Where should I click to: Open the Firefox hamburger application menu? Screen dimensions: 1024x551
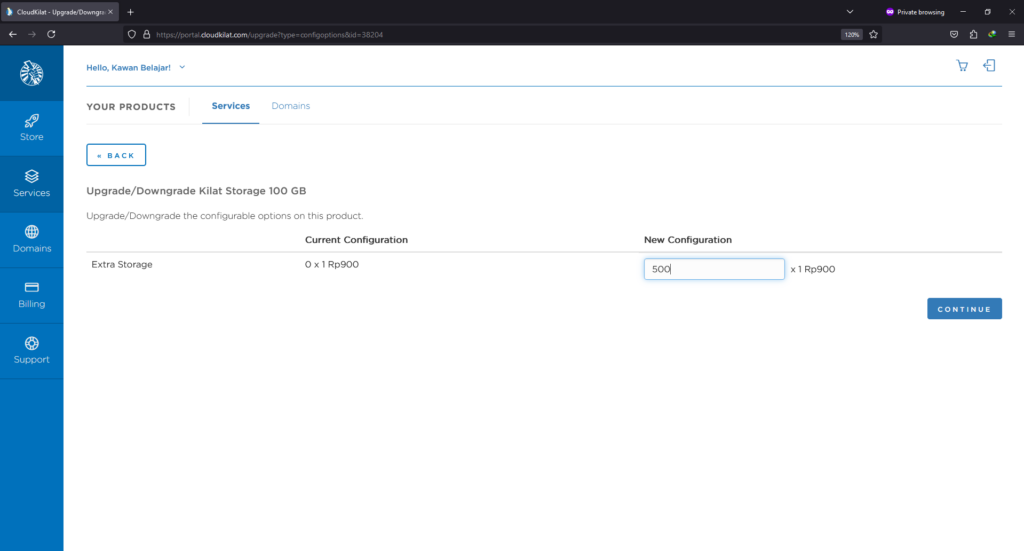1010,34
